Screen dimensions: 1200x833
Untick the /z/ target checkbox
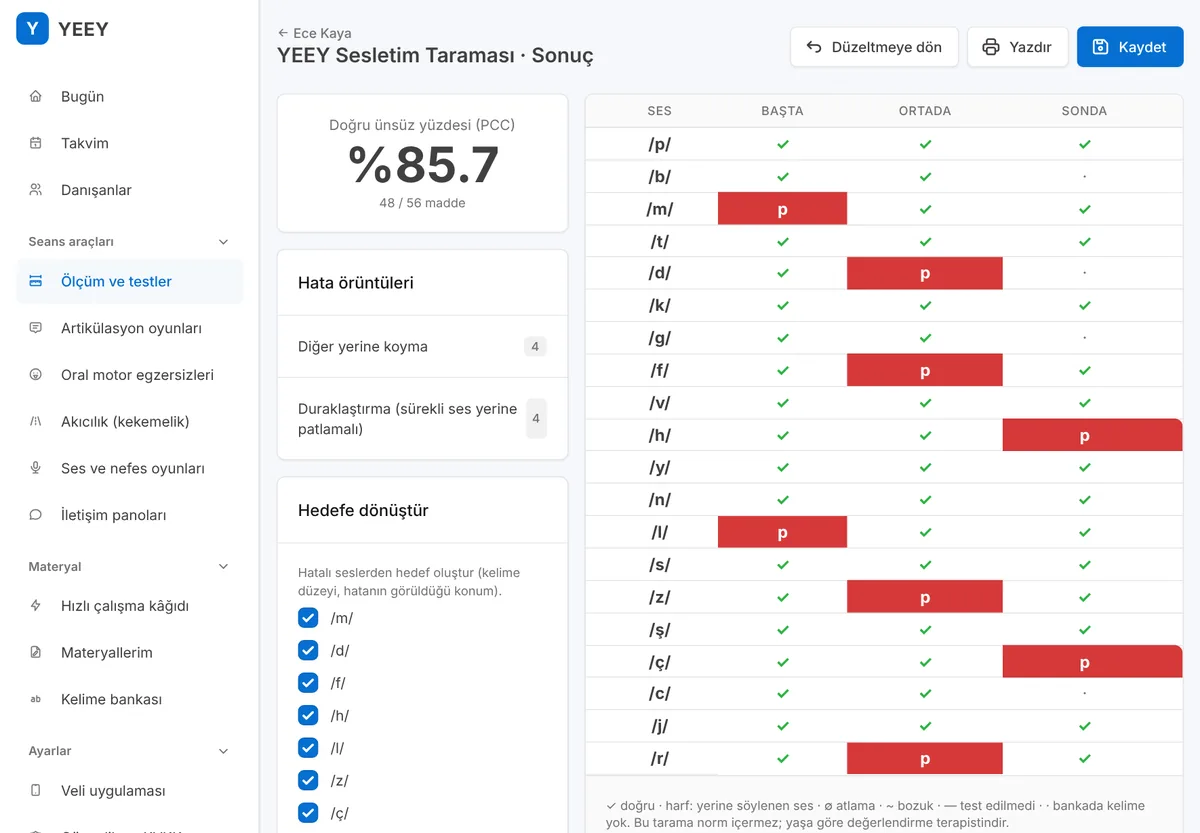(308, 780)
